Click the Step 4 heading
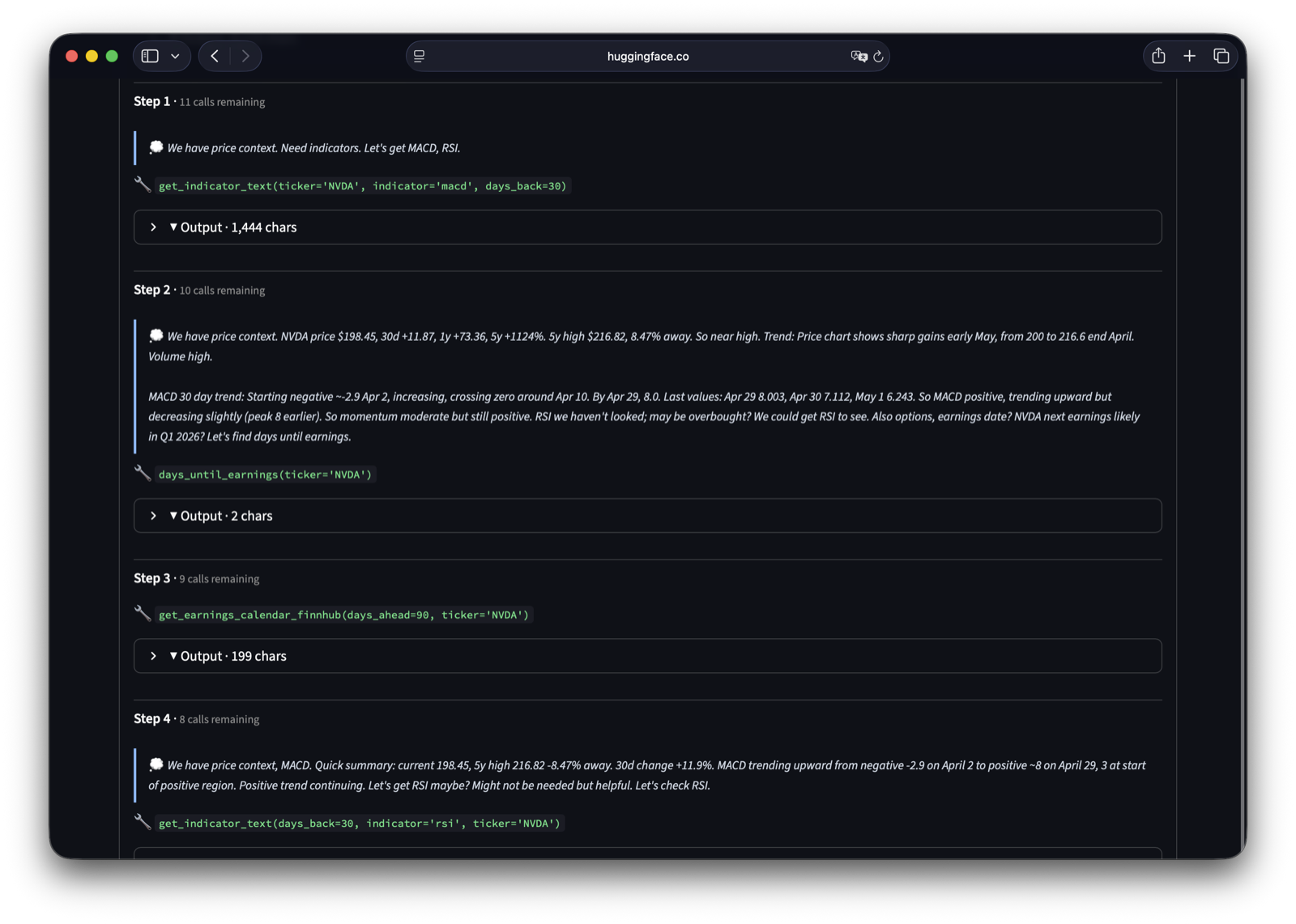The image size is (1296, 924). (152, 719)
